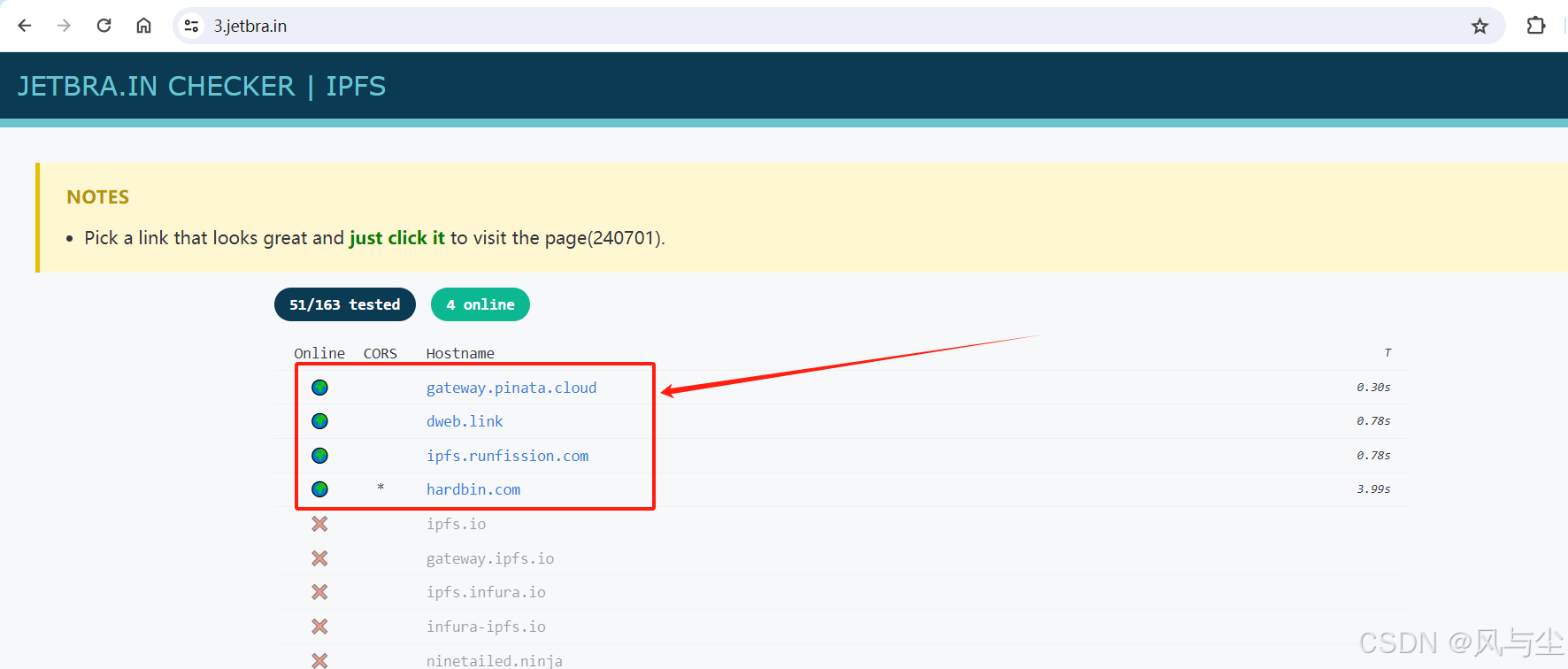Click the 'Online' column header
The image size is (1568, 669).
click(x=319, y=353)
